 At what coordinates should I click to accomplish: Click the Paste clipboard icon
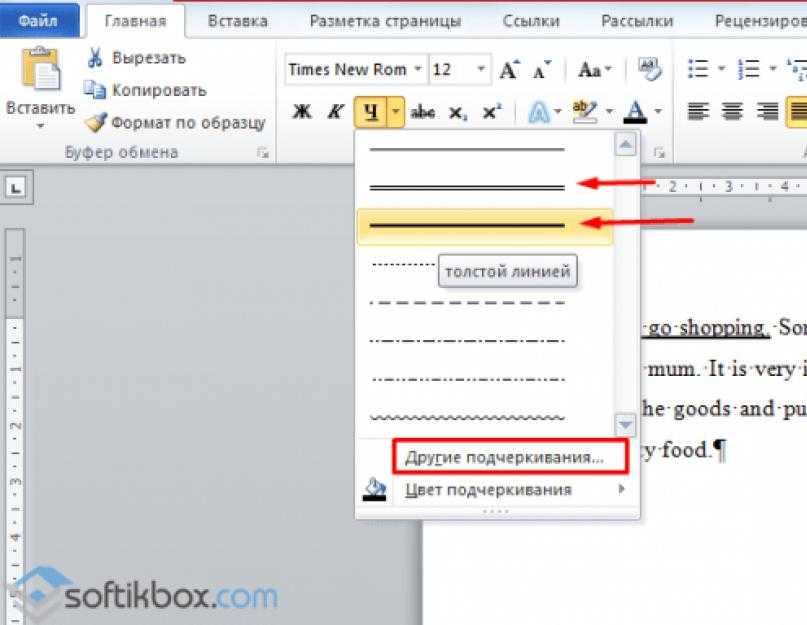pos(41,68)
